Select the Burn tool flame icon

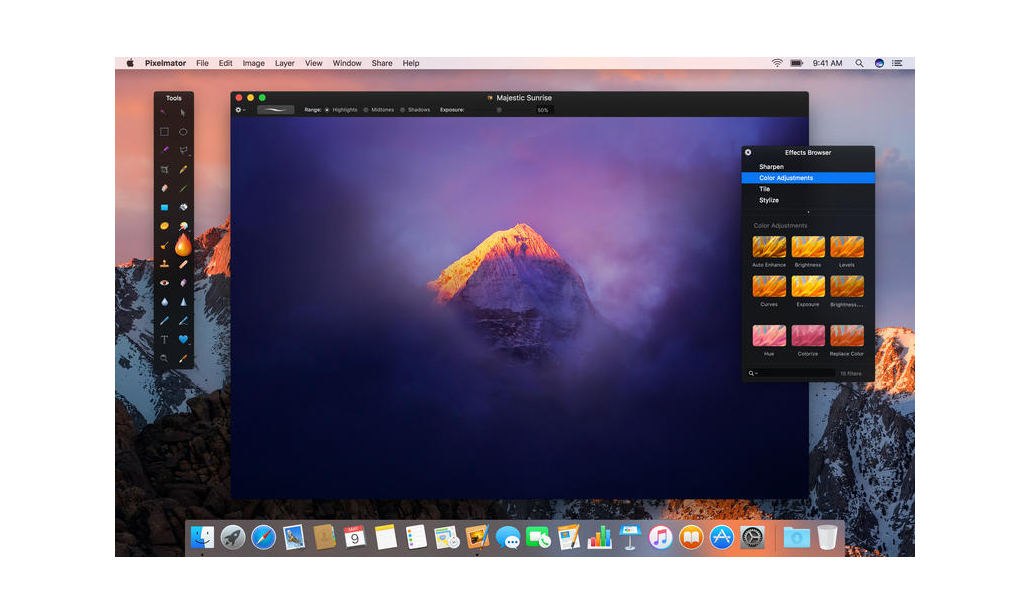click(x=183, y=245)
